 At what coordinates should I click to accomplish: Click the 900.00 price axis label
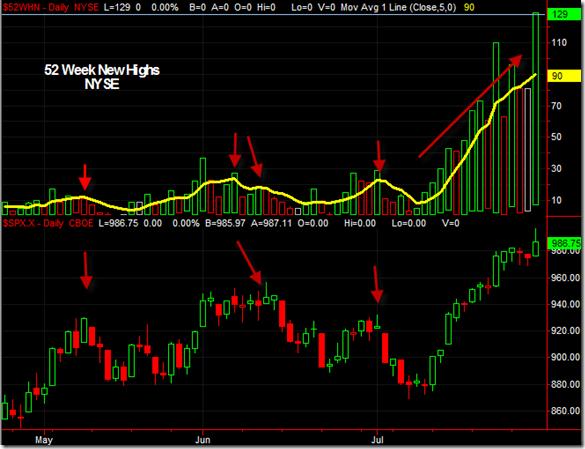tap(566, 357)
